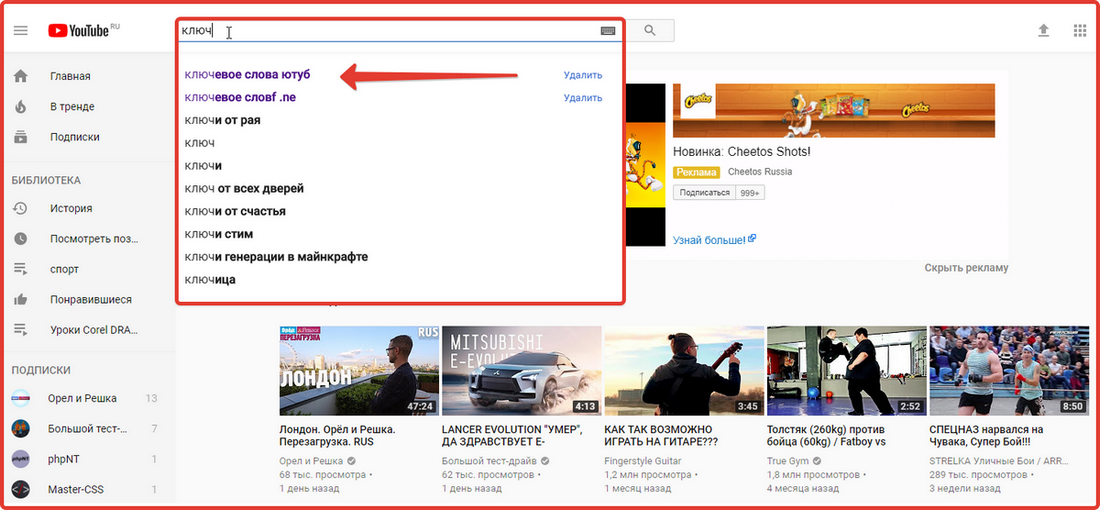Image resolution: width=1100 pixels, height=510 pixels.
Task: Open True Gym channel name
Action: click(786, 461)
